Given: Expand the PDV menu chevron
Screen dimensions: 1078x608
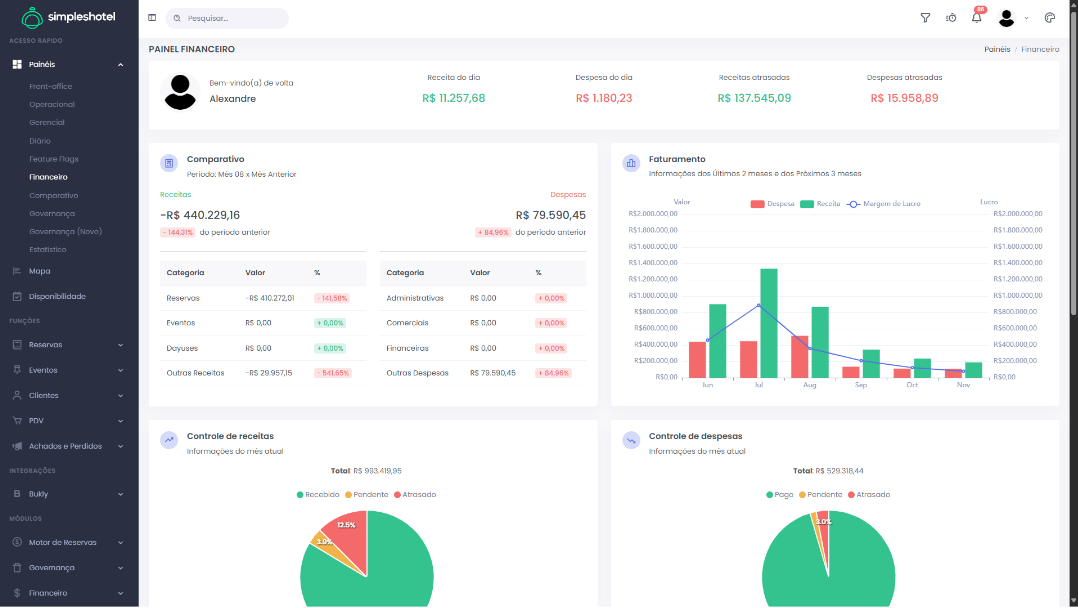Looking at the screenshot, I should click(x=120, y=421).
